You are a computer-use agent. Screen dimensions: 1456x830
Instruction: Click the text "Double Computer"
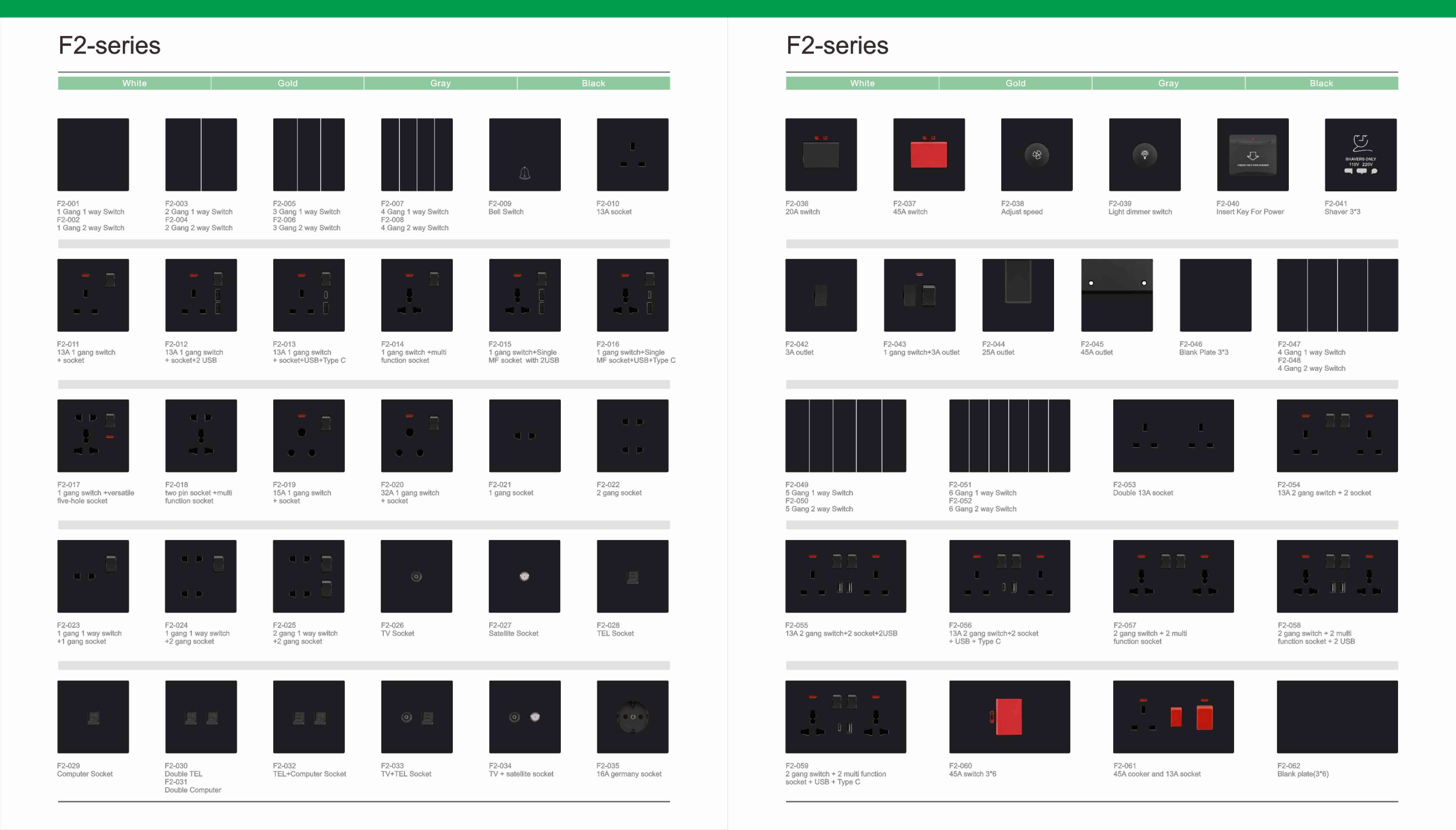[193, 790]
